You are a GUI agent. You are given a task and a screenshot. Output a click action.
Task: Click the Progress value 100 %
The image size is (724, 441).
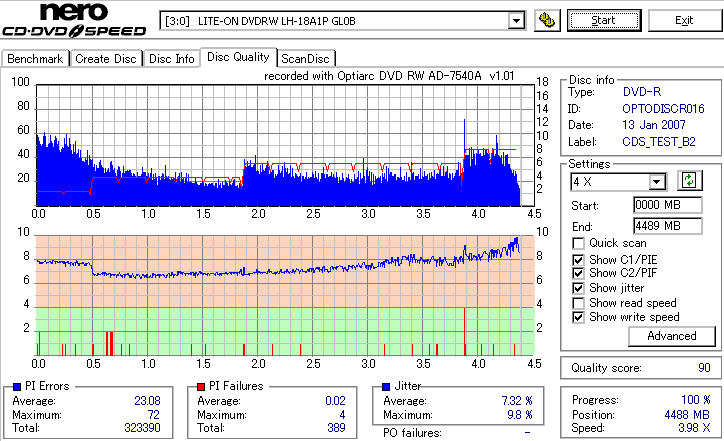pyautogui.click(x=696, y=400)
